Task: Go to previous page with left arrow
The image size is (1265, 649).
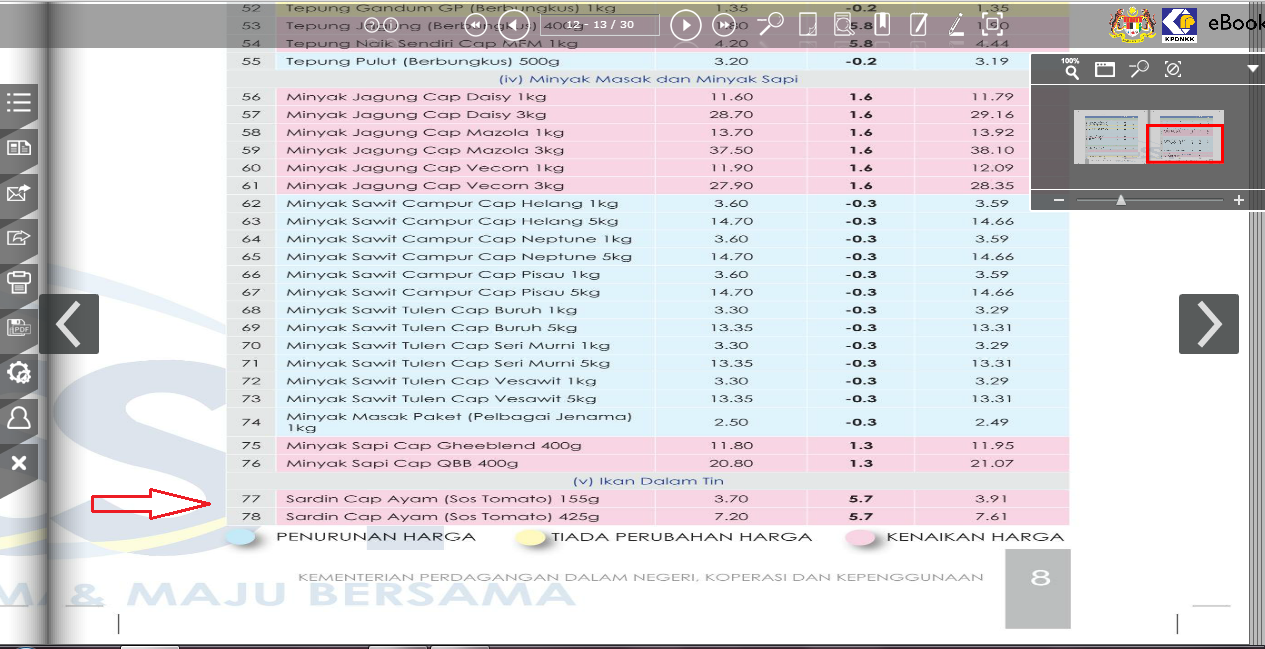Action: click(69, 324)
